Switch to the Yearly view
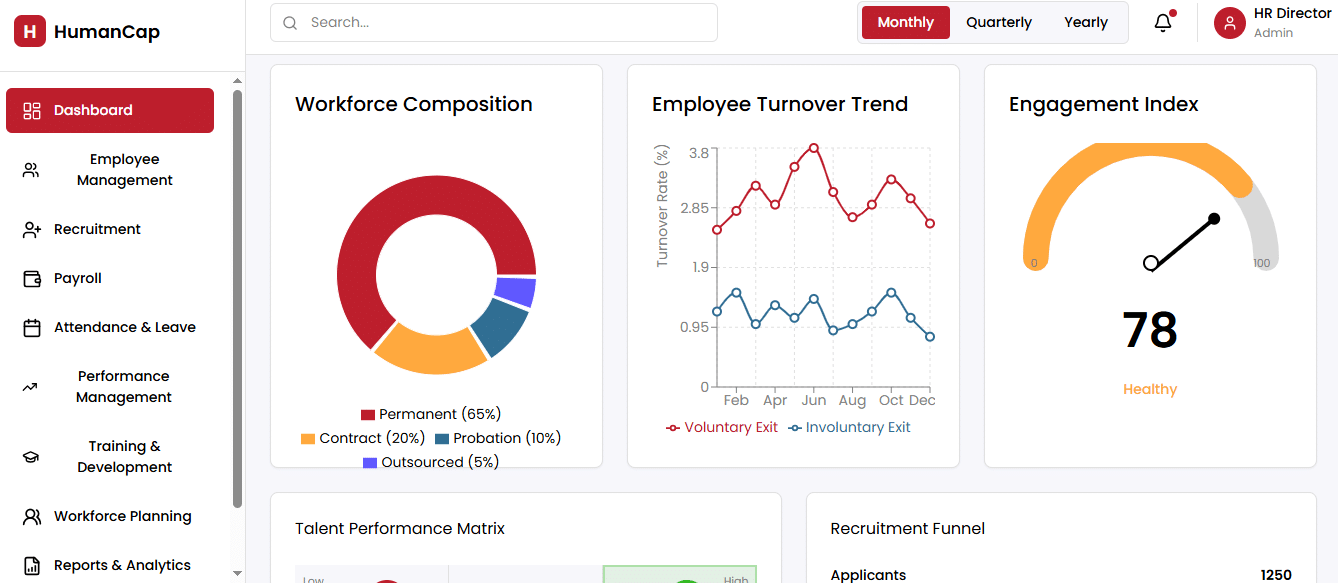 point(1085,23)
